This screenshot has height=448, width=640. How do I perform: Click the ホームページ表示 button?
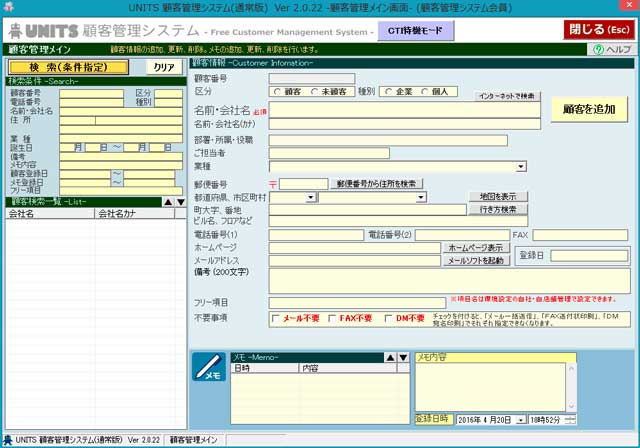point(476,248)
